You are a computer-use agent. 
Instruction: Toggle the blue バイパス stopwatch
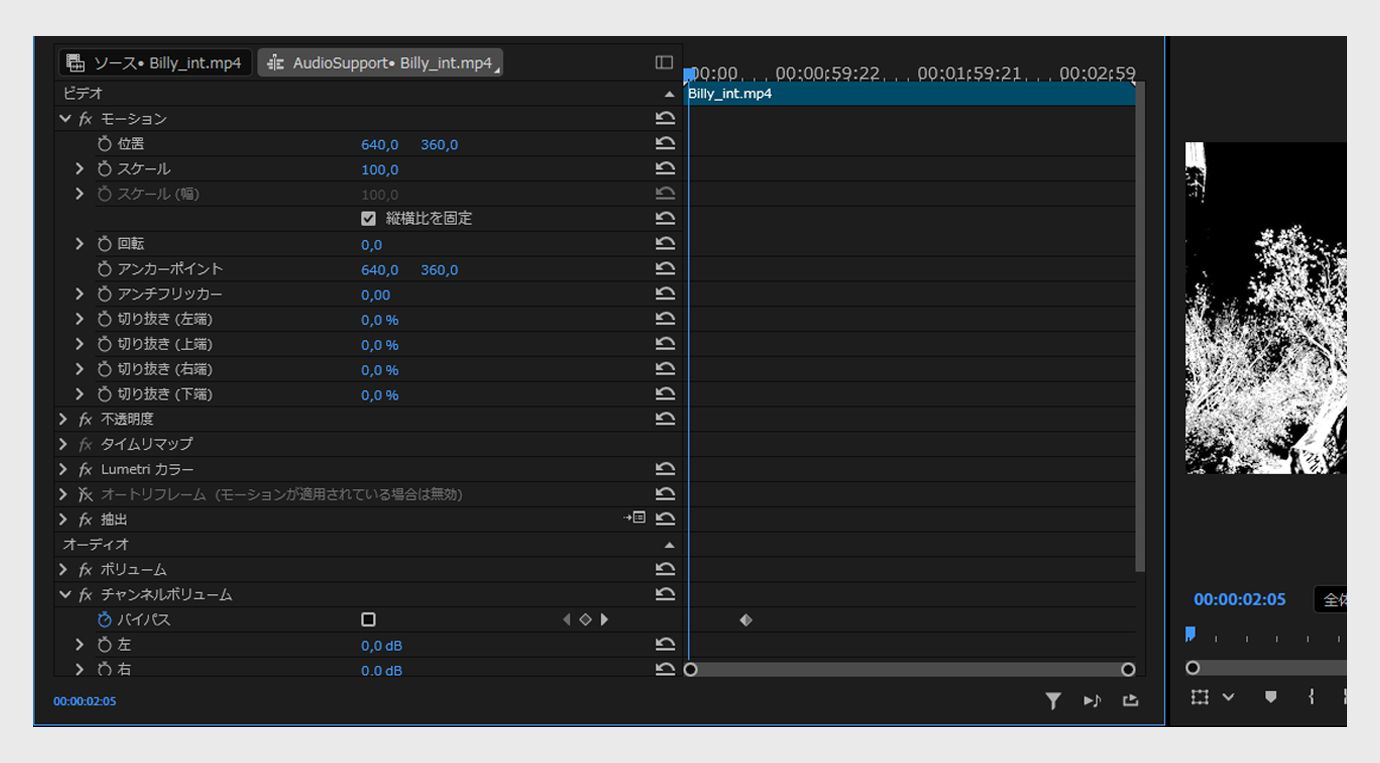(105, 620)
